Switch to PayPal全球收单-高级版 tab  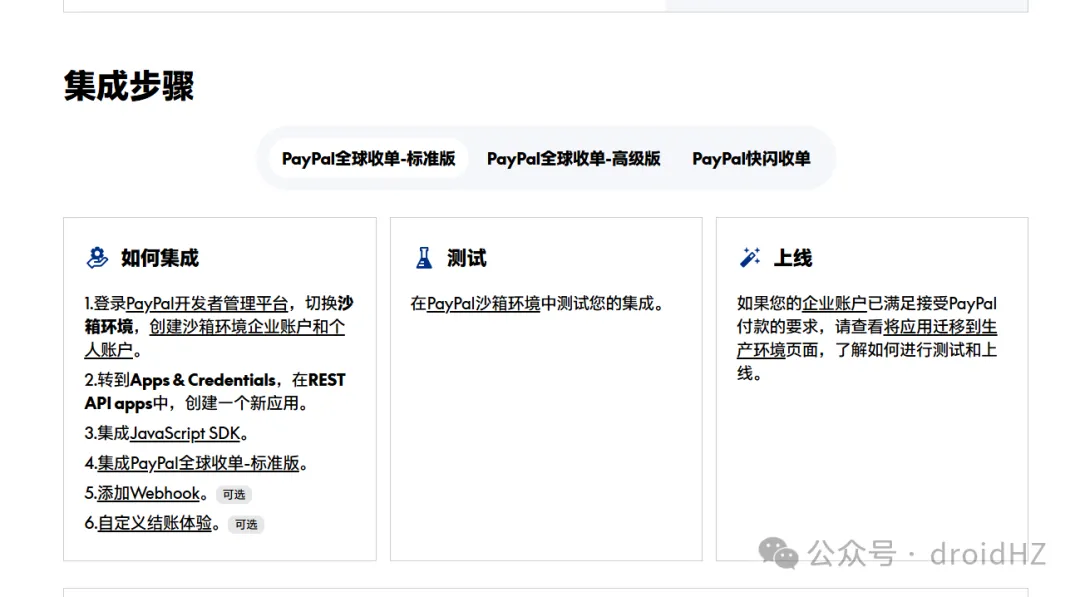573,159
